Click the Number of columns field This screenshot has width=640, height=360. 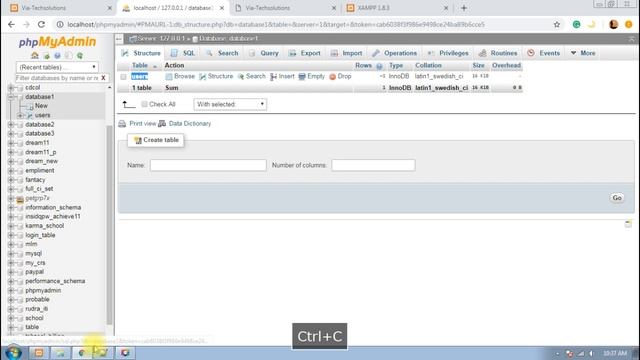pos(373,165)
